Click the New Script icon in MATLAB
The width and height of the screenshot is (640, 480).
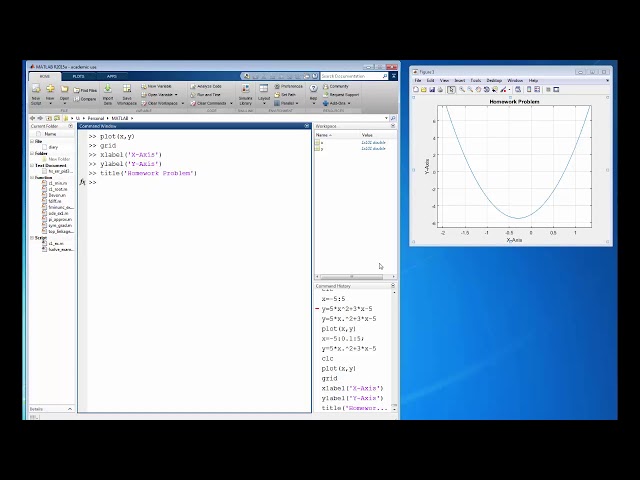[x=36, y=89]
